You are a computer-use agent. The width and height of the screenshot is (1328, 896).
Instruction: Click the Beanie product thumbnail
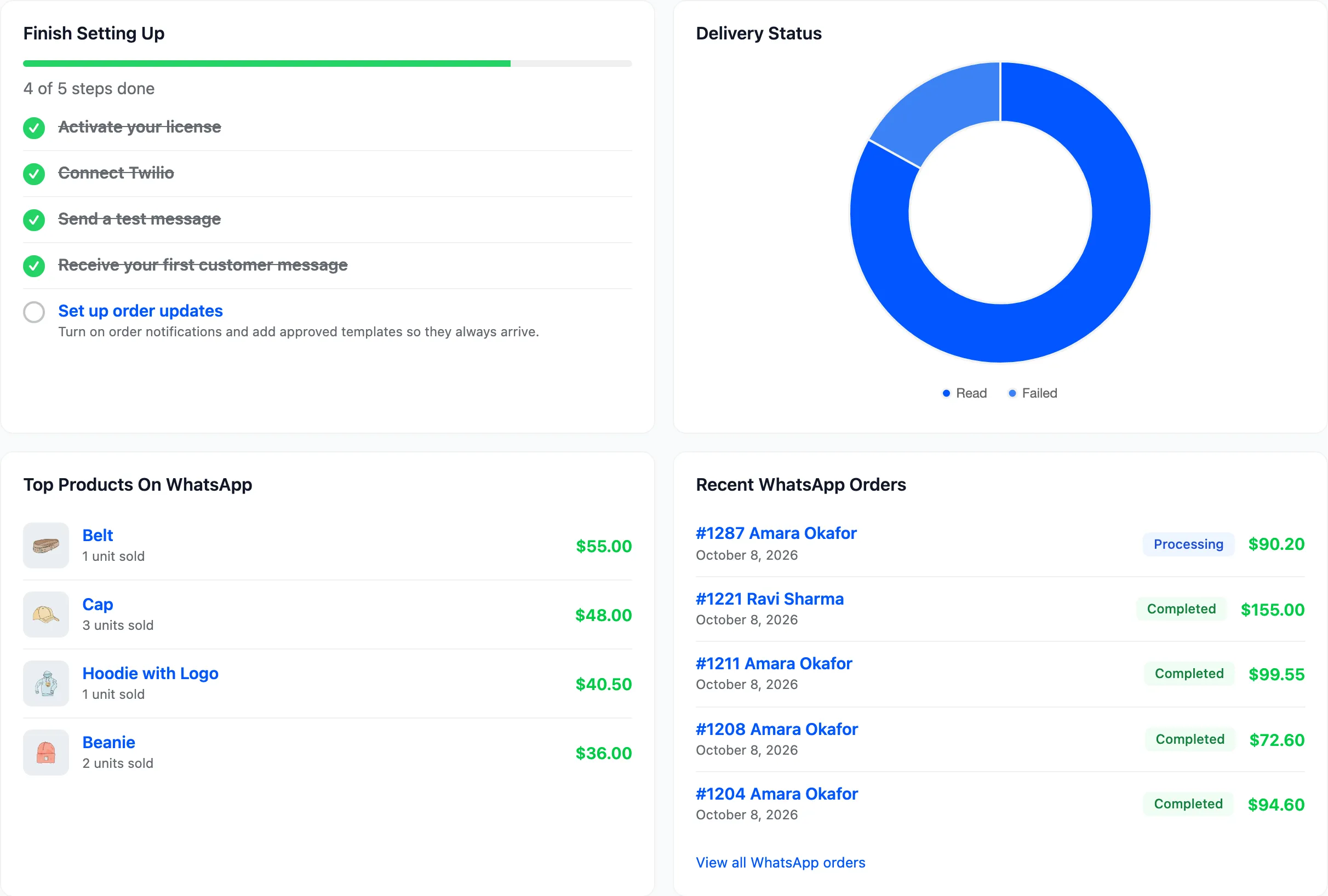45,753
